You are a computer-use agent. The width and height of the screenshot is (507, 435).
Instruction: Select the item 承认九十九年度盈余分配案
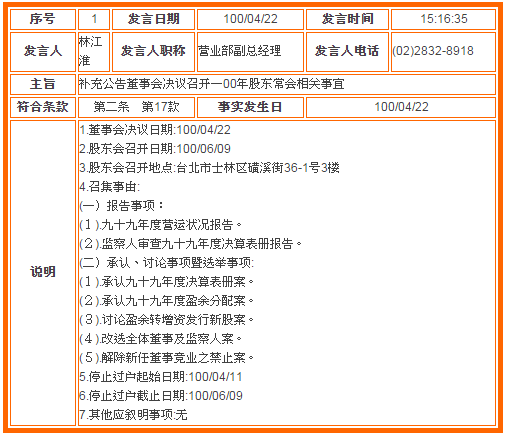coord(167,301)
